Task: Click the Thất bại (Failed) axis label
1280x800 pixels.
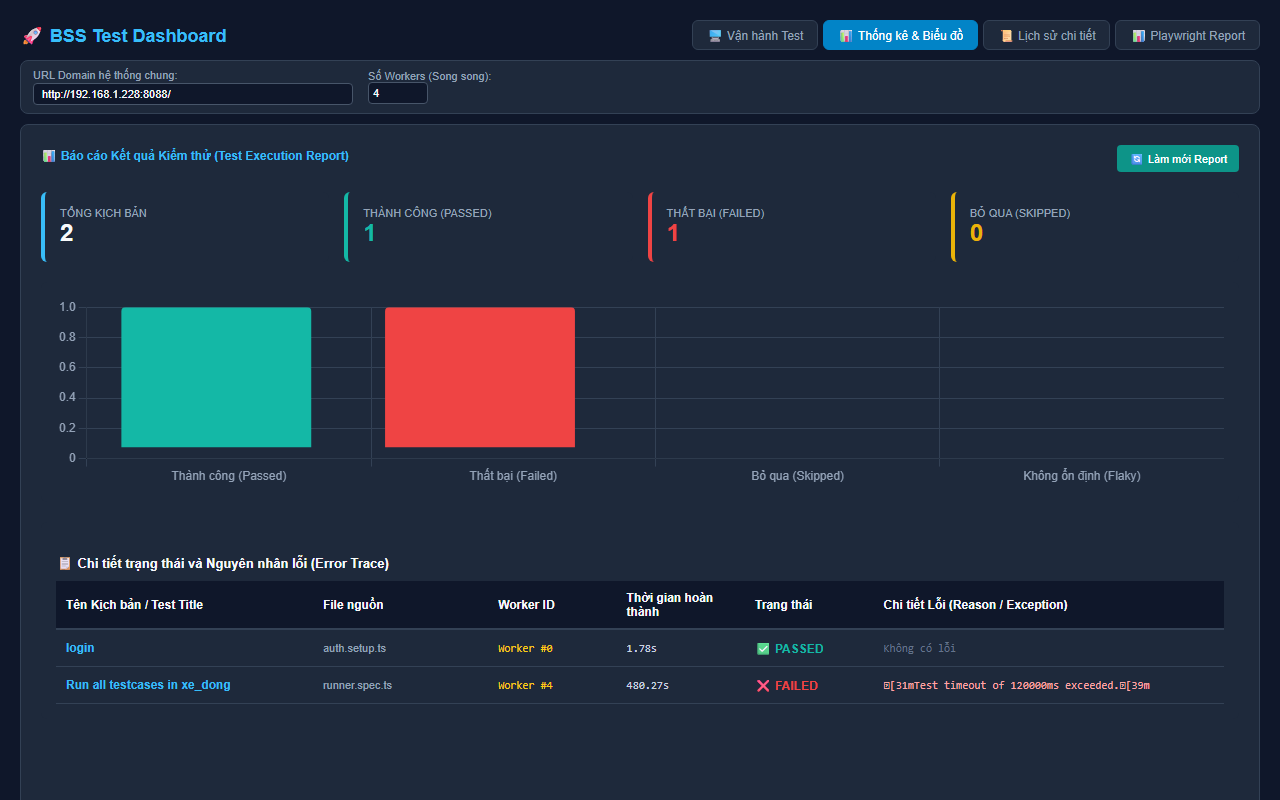Action: [513, 476]
